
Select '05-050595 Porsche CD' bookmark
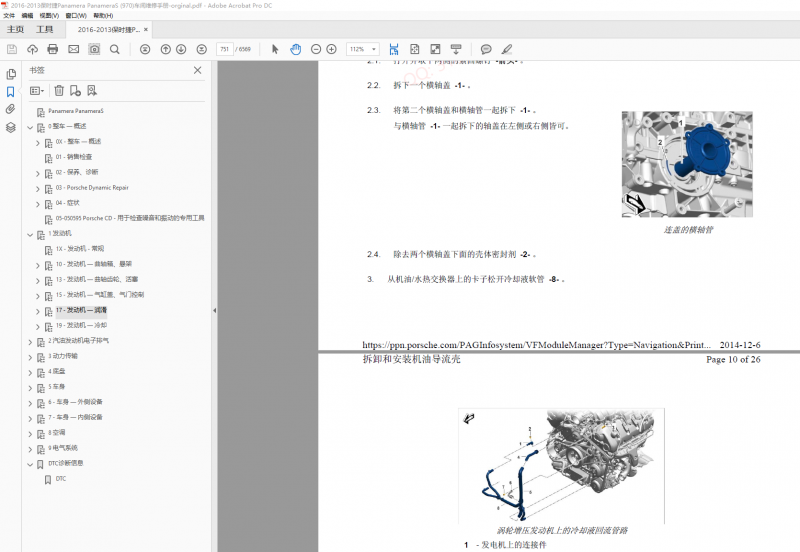130,218
